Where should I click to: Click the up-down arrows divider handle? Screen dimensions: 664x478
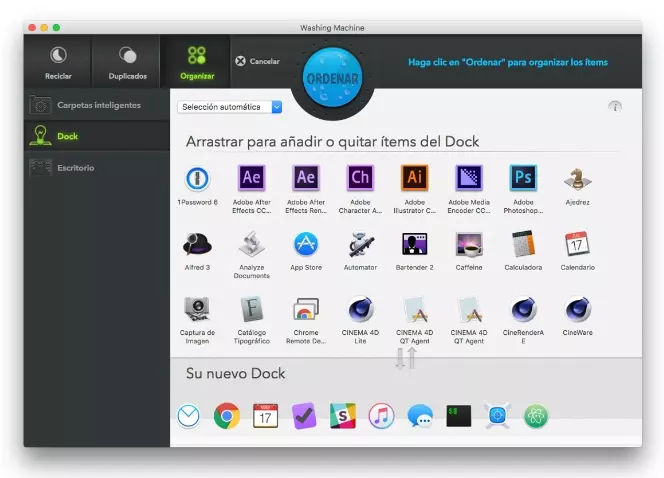[x=406, y=358]
